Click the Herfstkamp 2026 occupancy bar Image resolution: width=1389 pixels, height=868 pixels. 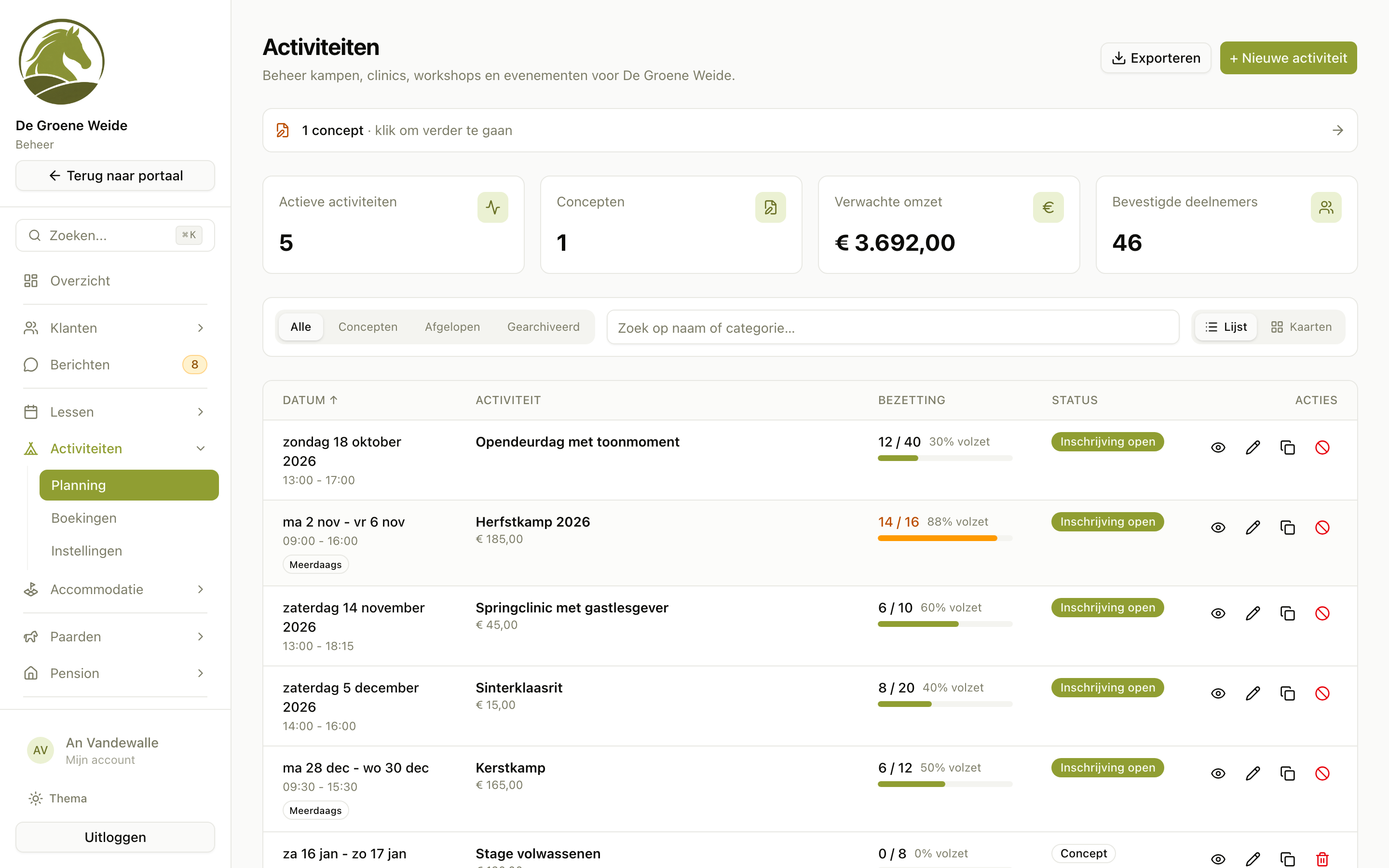[945, 539]
